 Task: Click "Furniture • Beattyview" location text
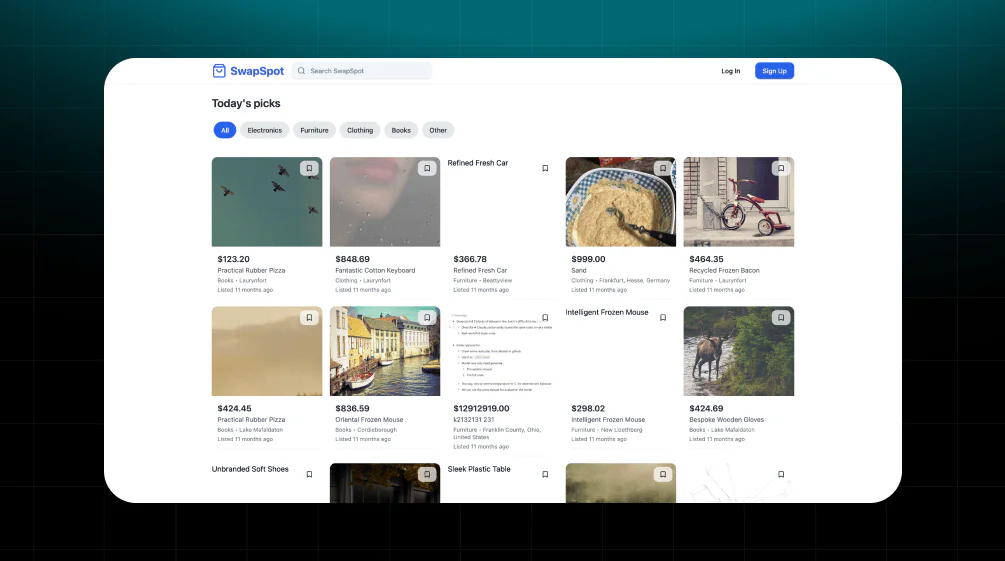coord(483,281)
